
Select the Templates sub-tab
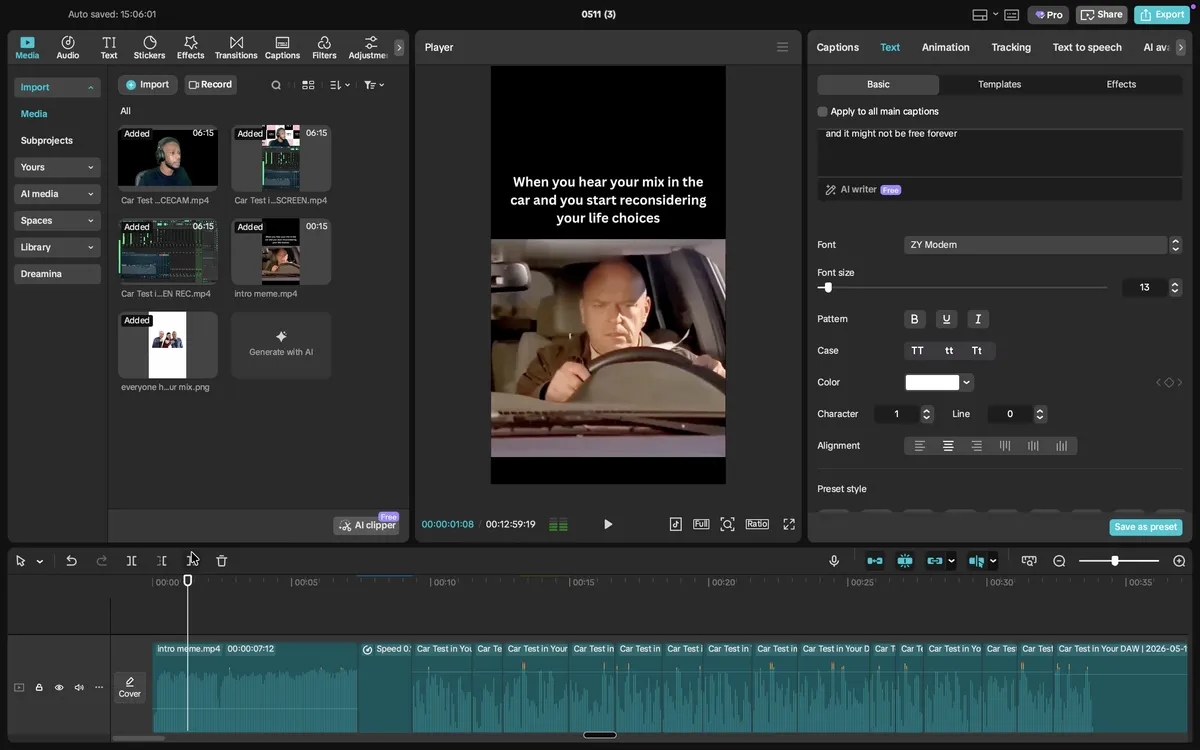click(1000, 84)
